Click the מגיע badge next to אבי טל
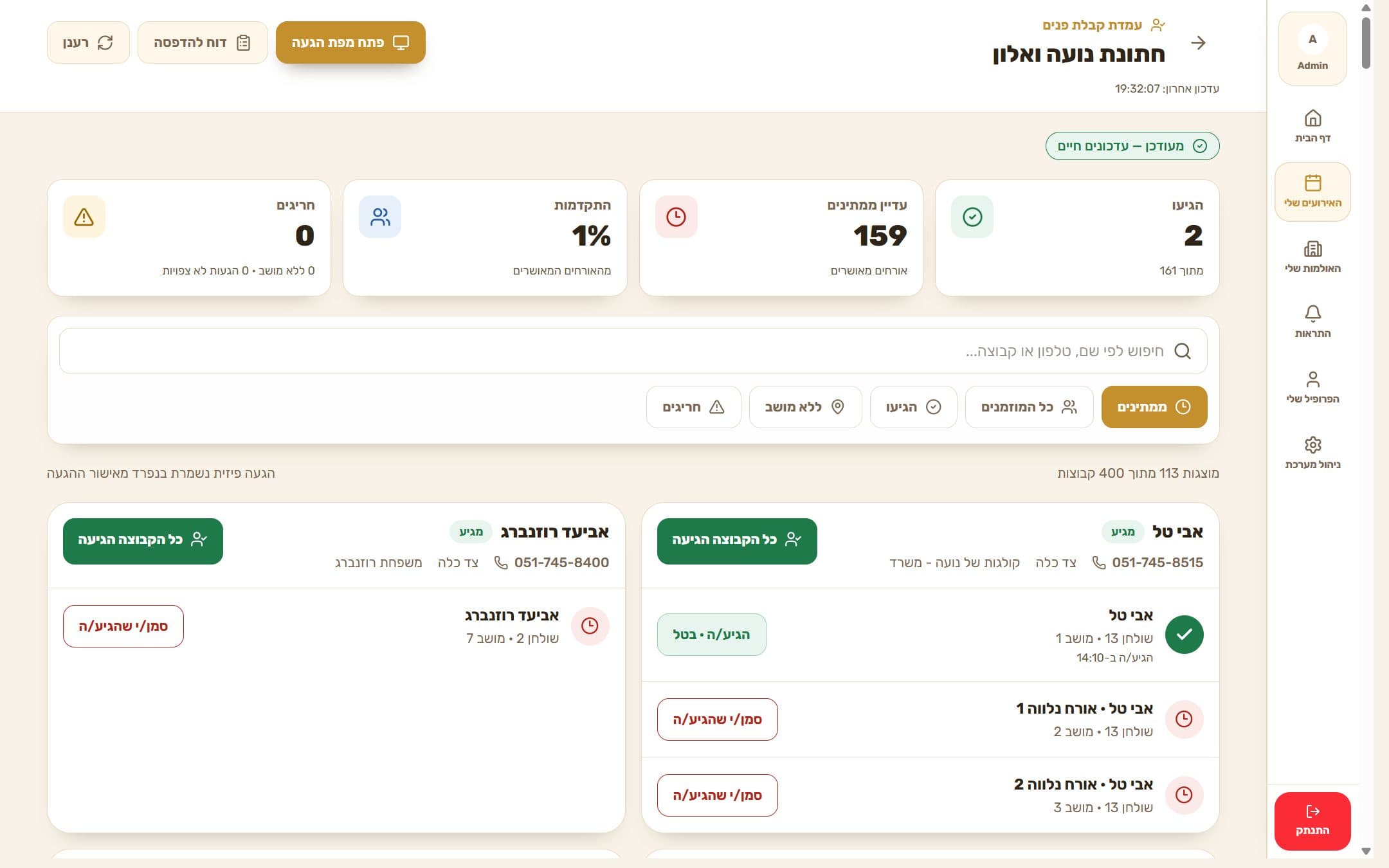Viewport: 1389px width, 868px height. coord(1123,532)
